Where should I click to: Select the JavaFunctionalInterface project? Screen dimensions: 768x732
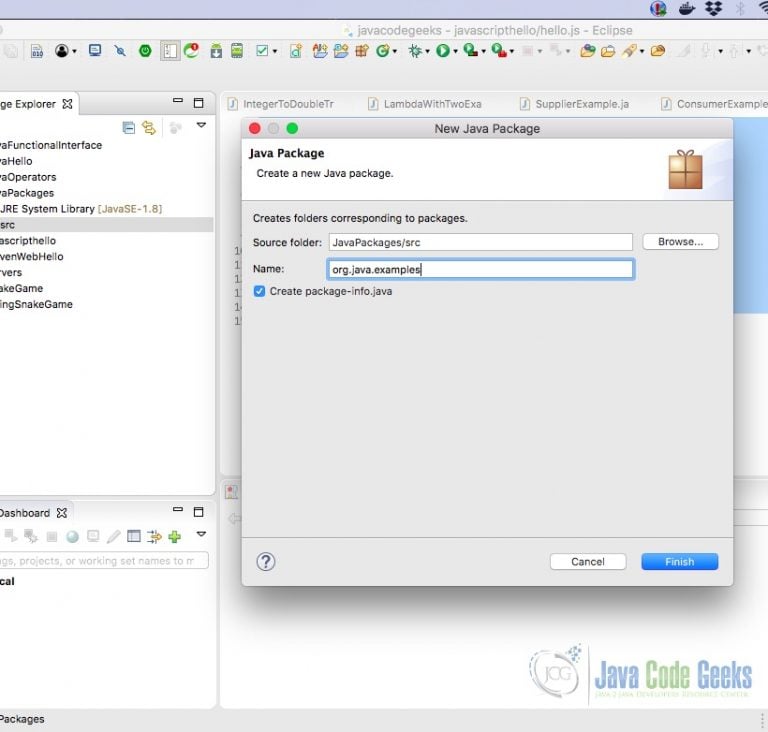coord(51,145)
